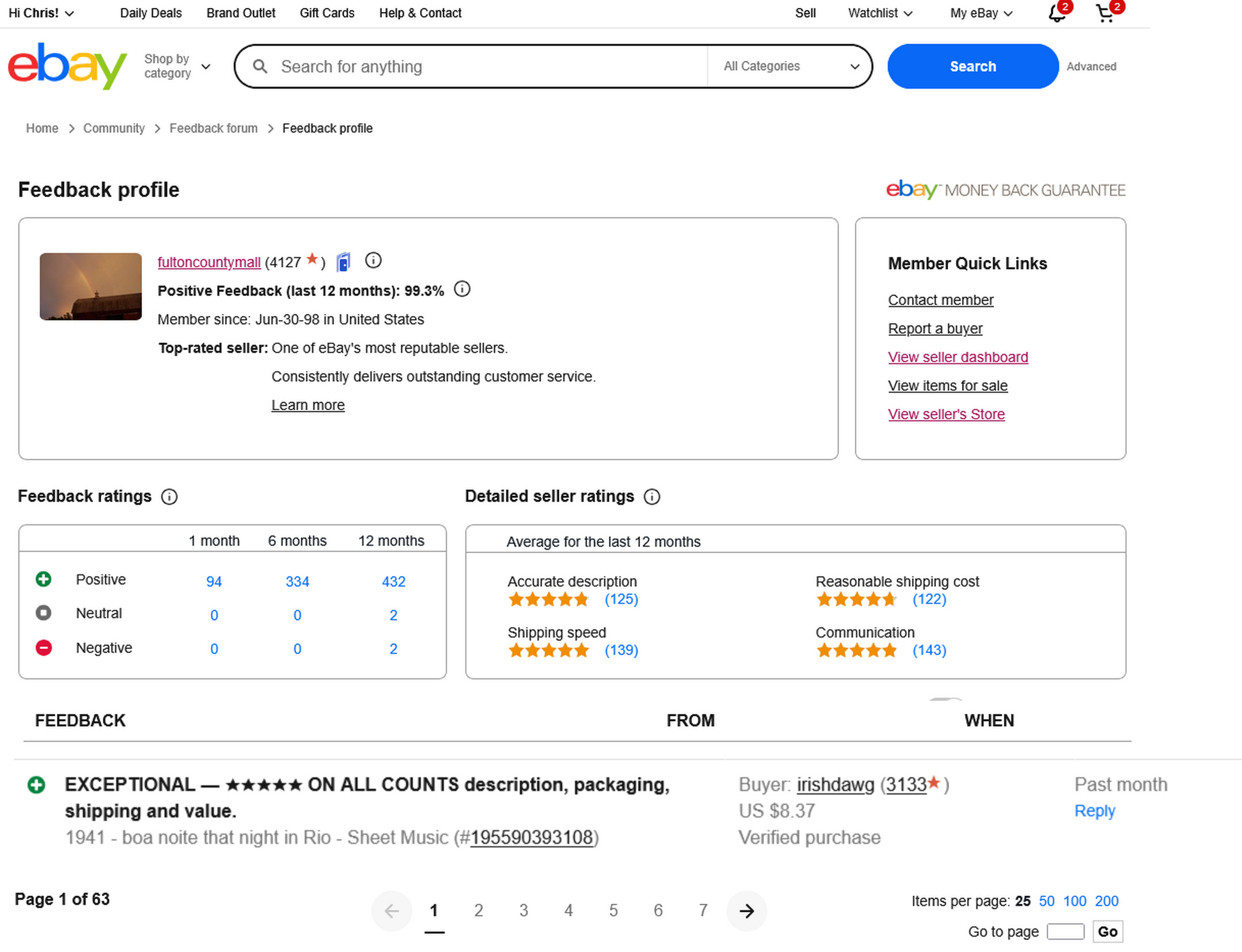Click the Search for anything field
Image resolution: width=1242 pixels, height=952 pixels.
point(489,67)
